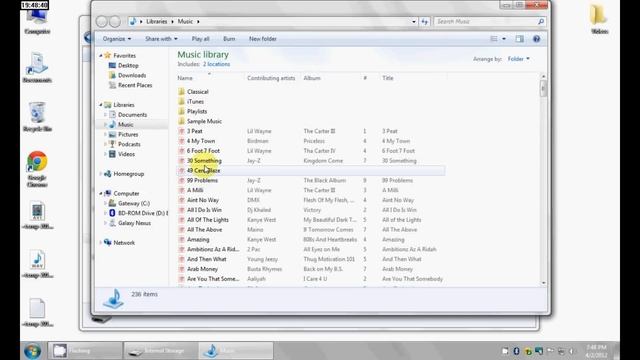
Task: Click the refresh button beside address bar
Action: coord(424,21)
